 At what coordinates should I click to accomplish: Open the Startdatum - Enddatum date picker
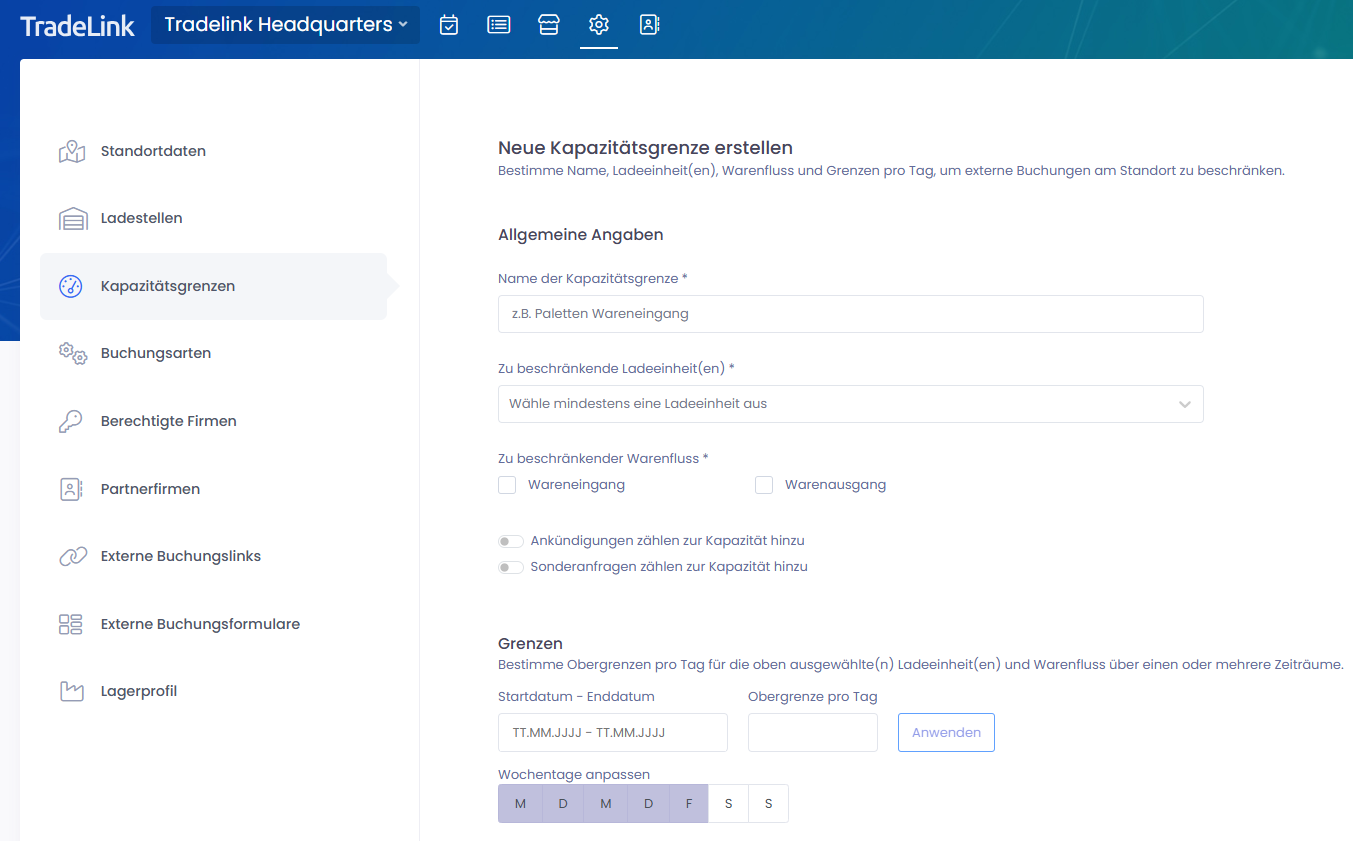click(x=612, y=732)
